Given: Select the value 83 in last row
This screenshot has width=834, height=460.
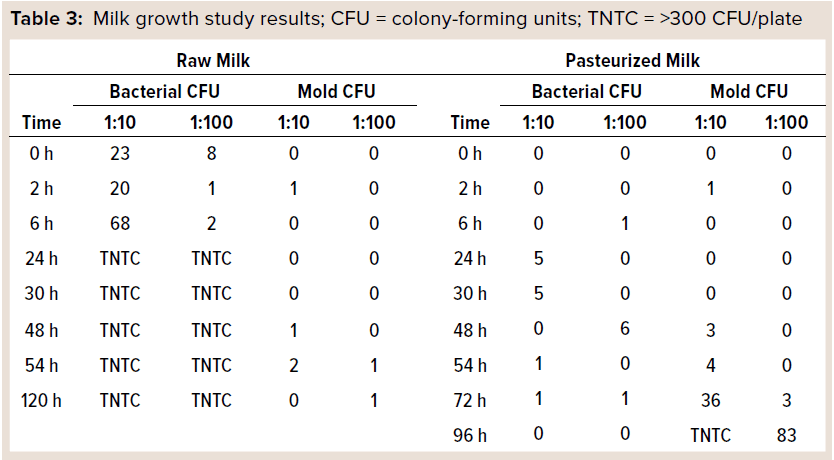Looking at the screenshot, I should [x=788, y=435].
